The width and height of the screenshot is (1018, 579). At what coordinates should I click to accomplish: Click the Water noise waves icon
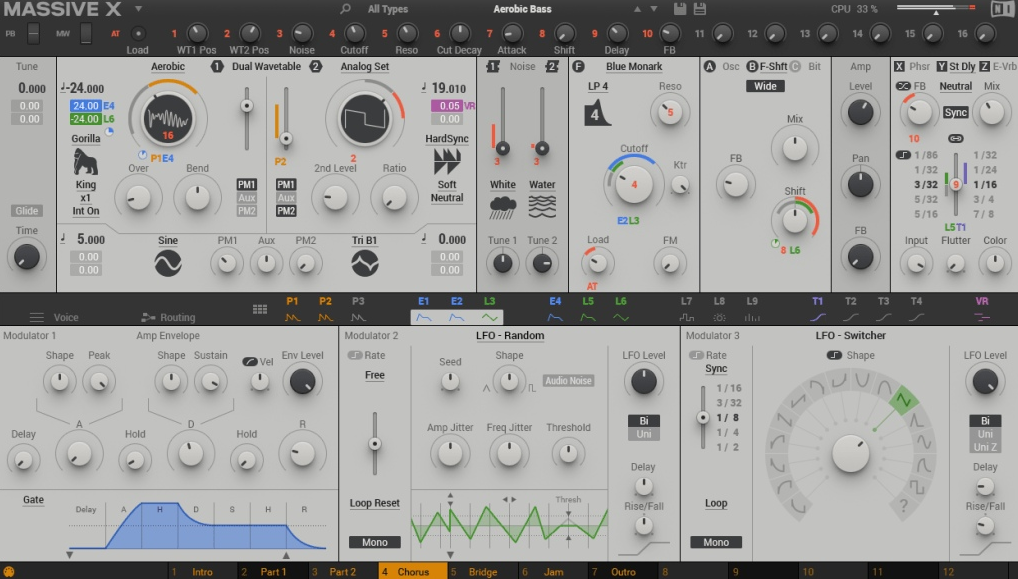(x=542, y=207)
